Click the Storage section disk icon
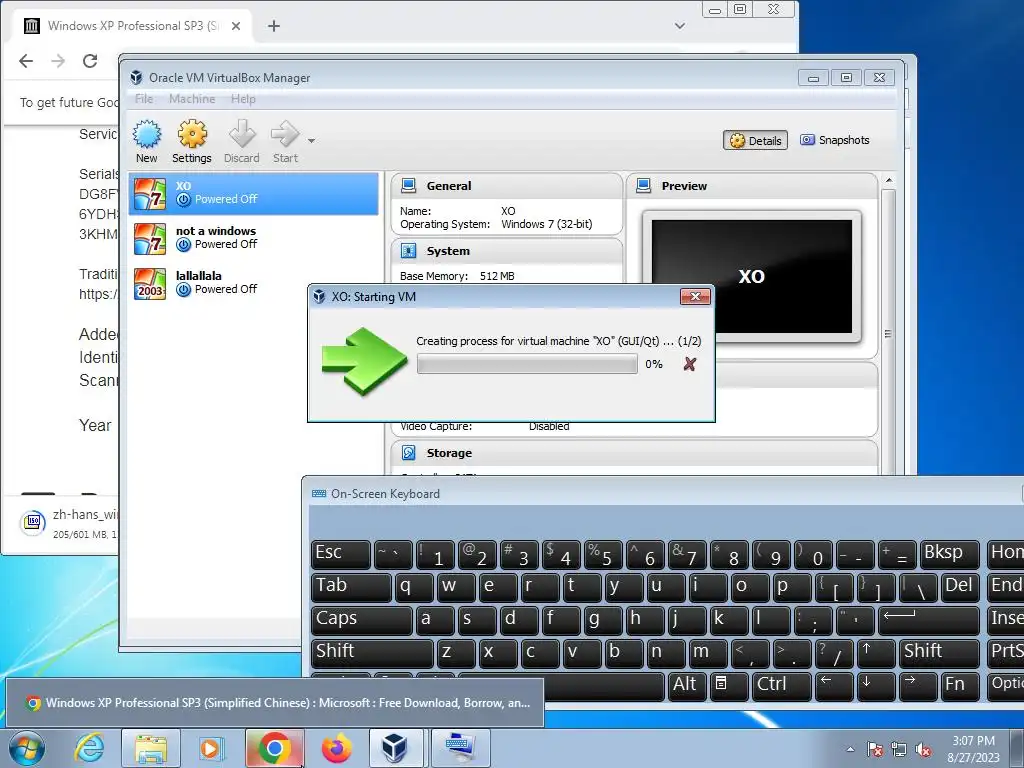 pyautogui.click(x=409, y=453)
